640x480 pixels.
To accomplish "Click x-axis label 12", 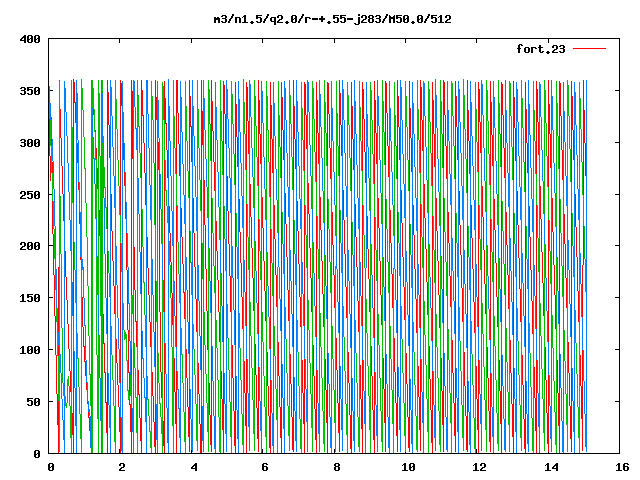I will pyautogui.click(x=480, y=467).
